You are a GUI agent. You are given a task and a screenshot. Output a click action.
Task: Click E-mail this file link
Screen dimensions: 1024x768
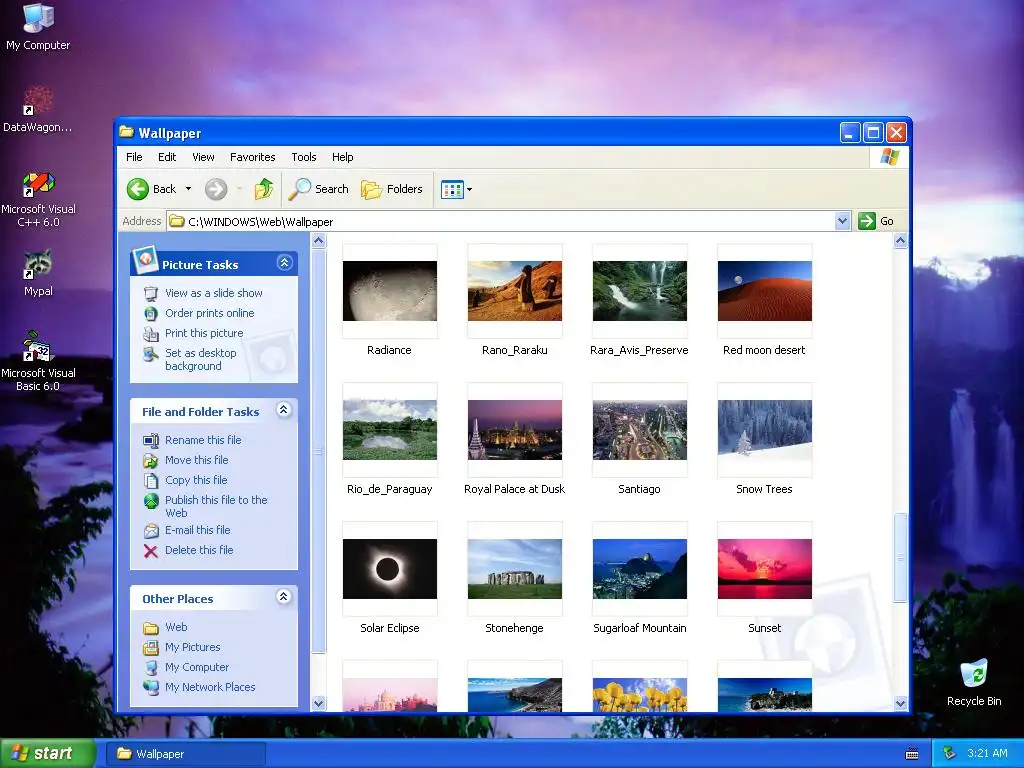(x=197, y=530)
